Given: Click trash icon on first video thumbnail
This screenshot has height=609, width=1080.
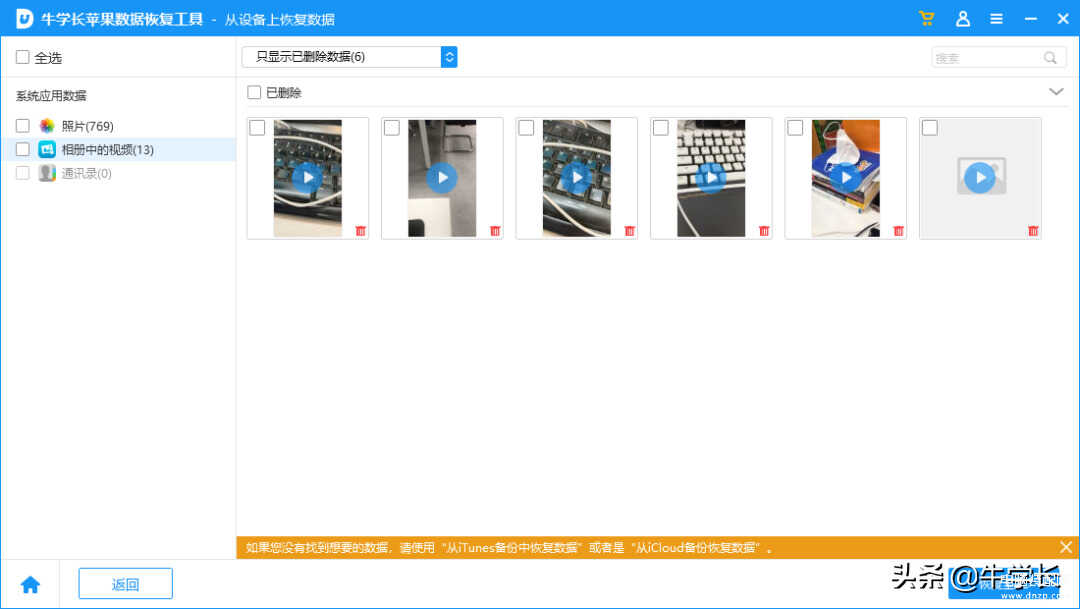Looking at the screenshot, I should tap(361, 231).
